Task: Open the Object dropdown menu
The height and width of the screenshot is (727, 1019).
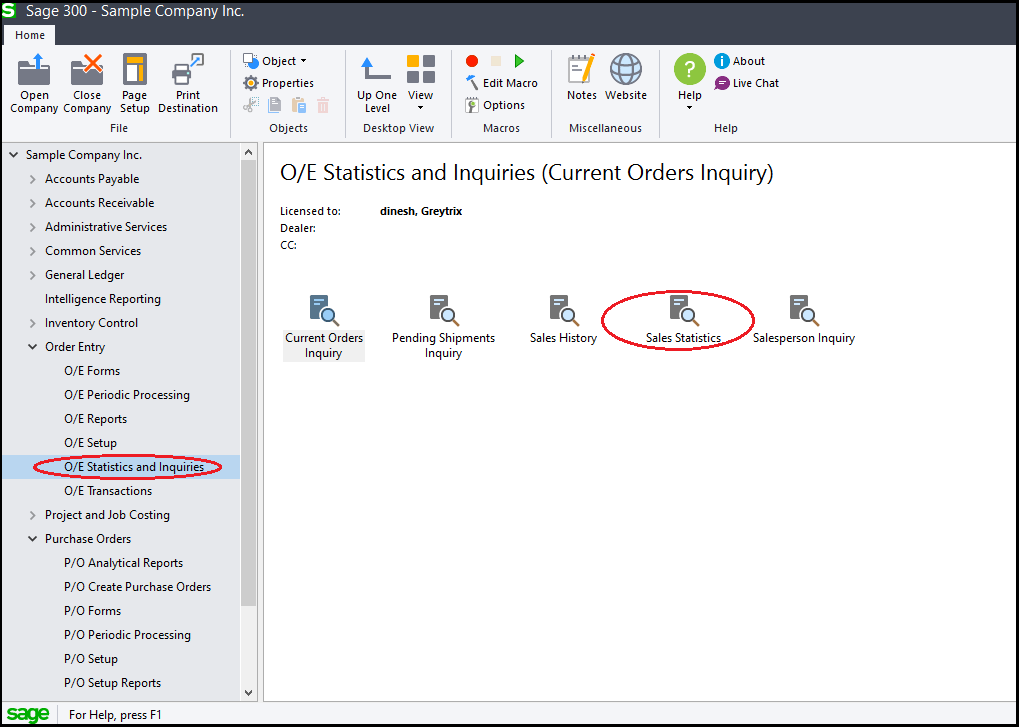Action: 275,61
